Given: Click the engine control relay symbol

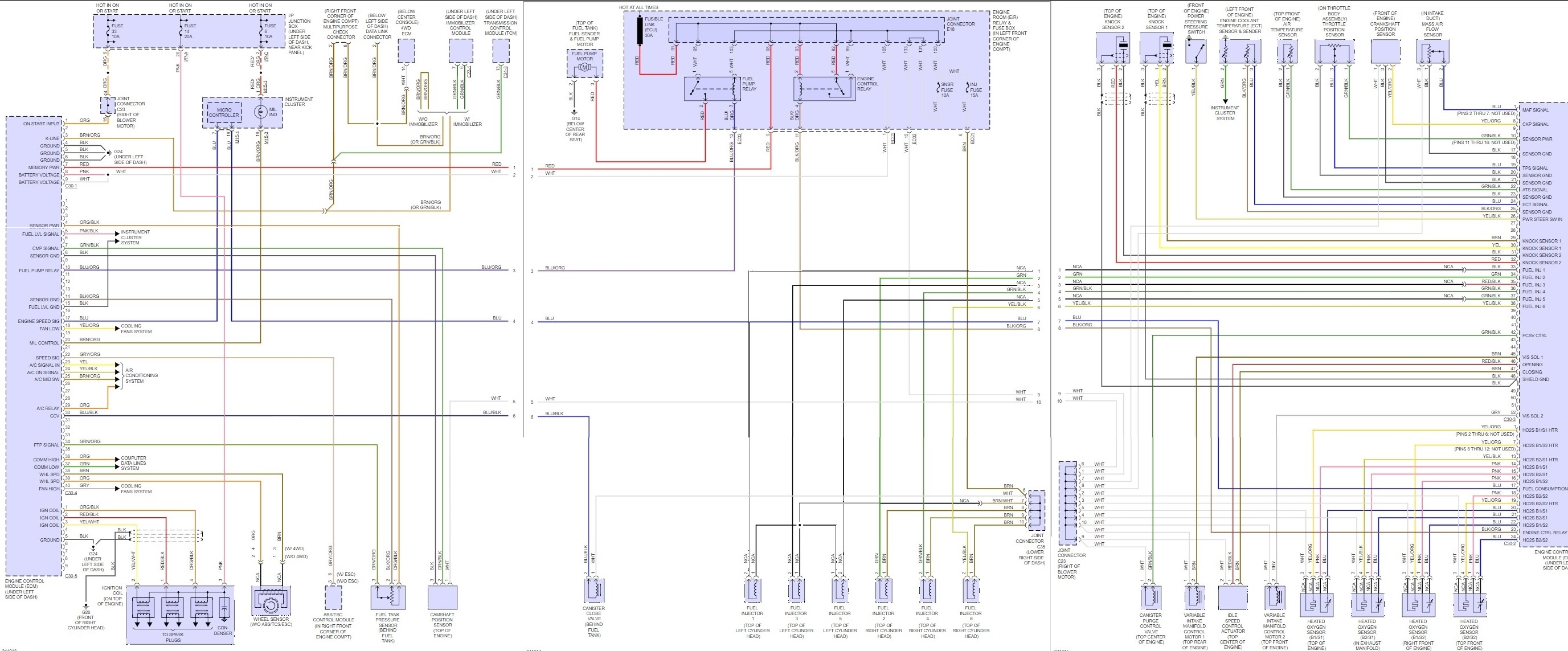Looking at the screenshot, I should click(x=824, y=89).
